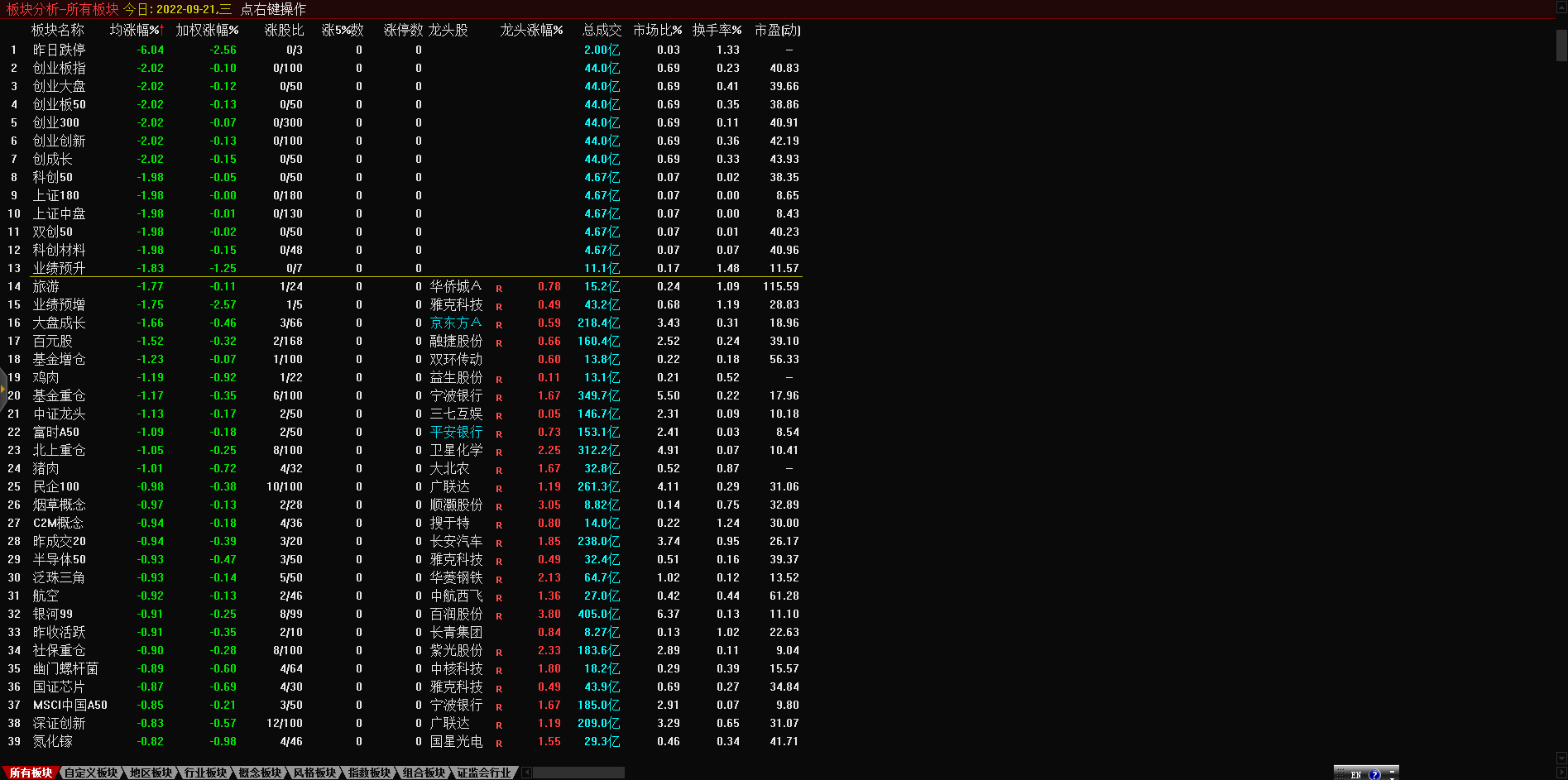Image resolution: width=1568 pixels, height=780 pixels.
Task: Select the 旅游 sector row
Action: 46,286
